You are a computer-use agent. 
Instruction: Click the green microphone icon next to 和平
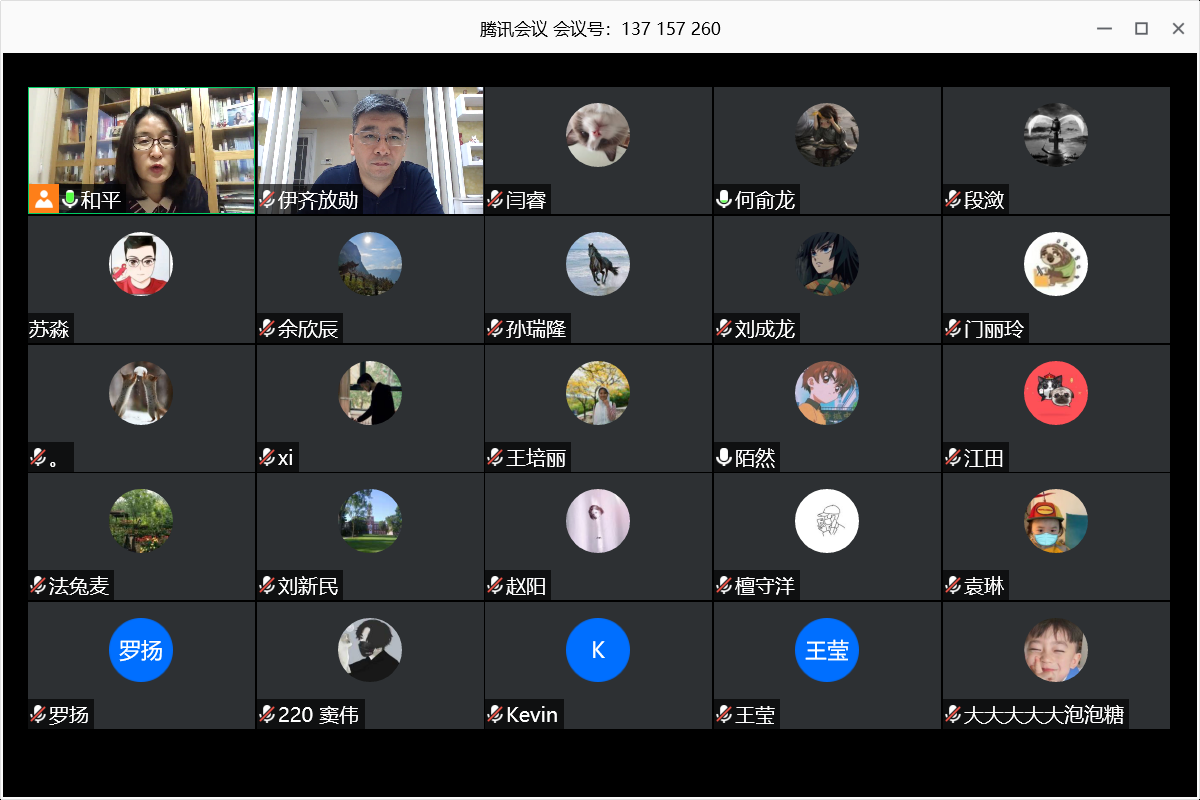click(70, 200)
